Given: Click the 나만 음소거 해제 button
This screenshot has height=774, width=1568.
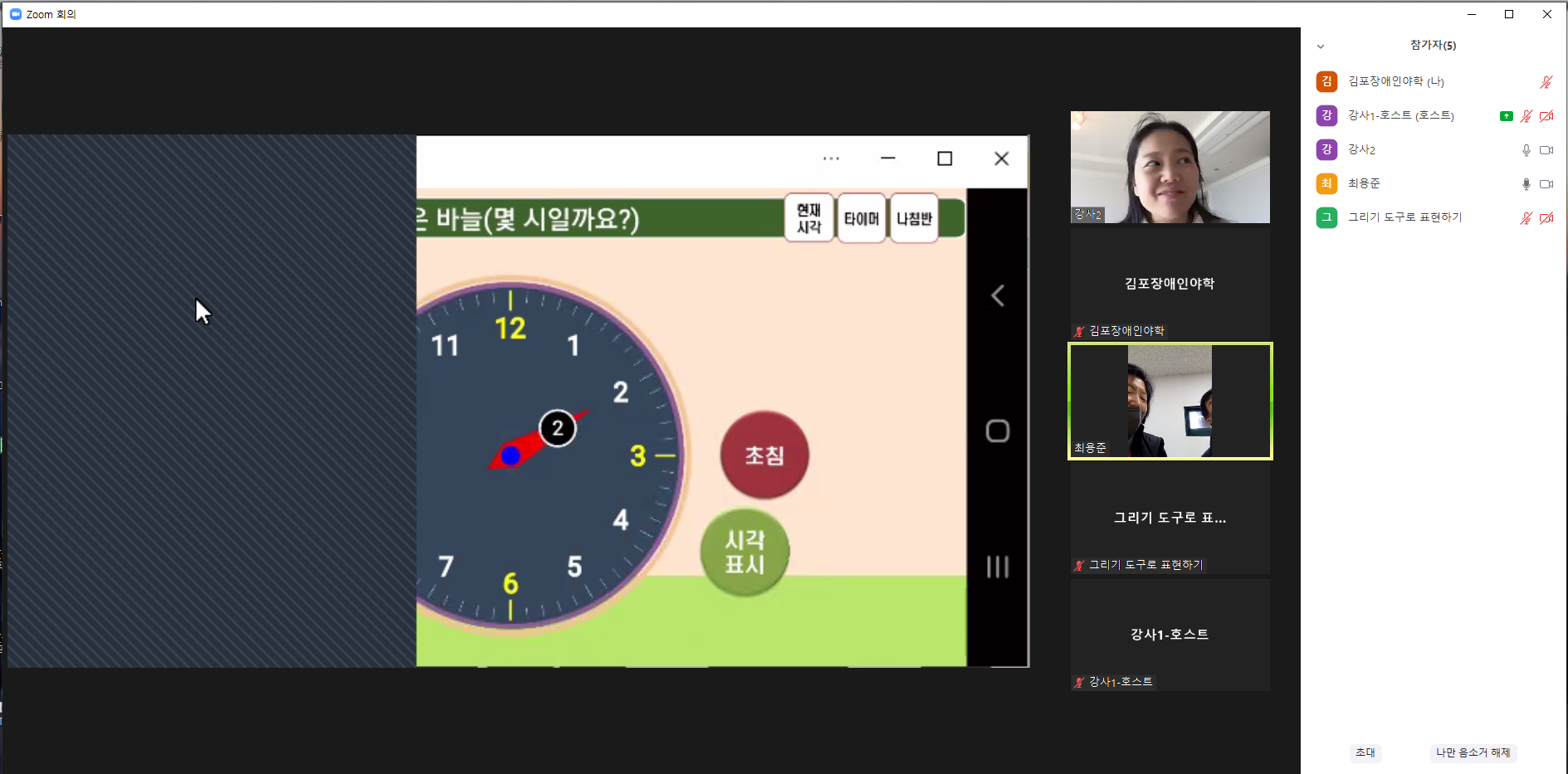Looking at the screenshot, I should [x=1473, y=752].
